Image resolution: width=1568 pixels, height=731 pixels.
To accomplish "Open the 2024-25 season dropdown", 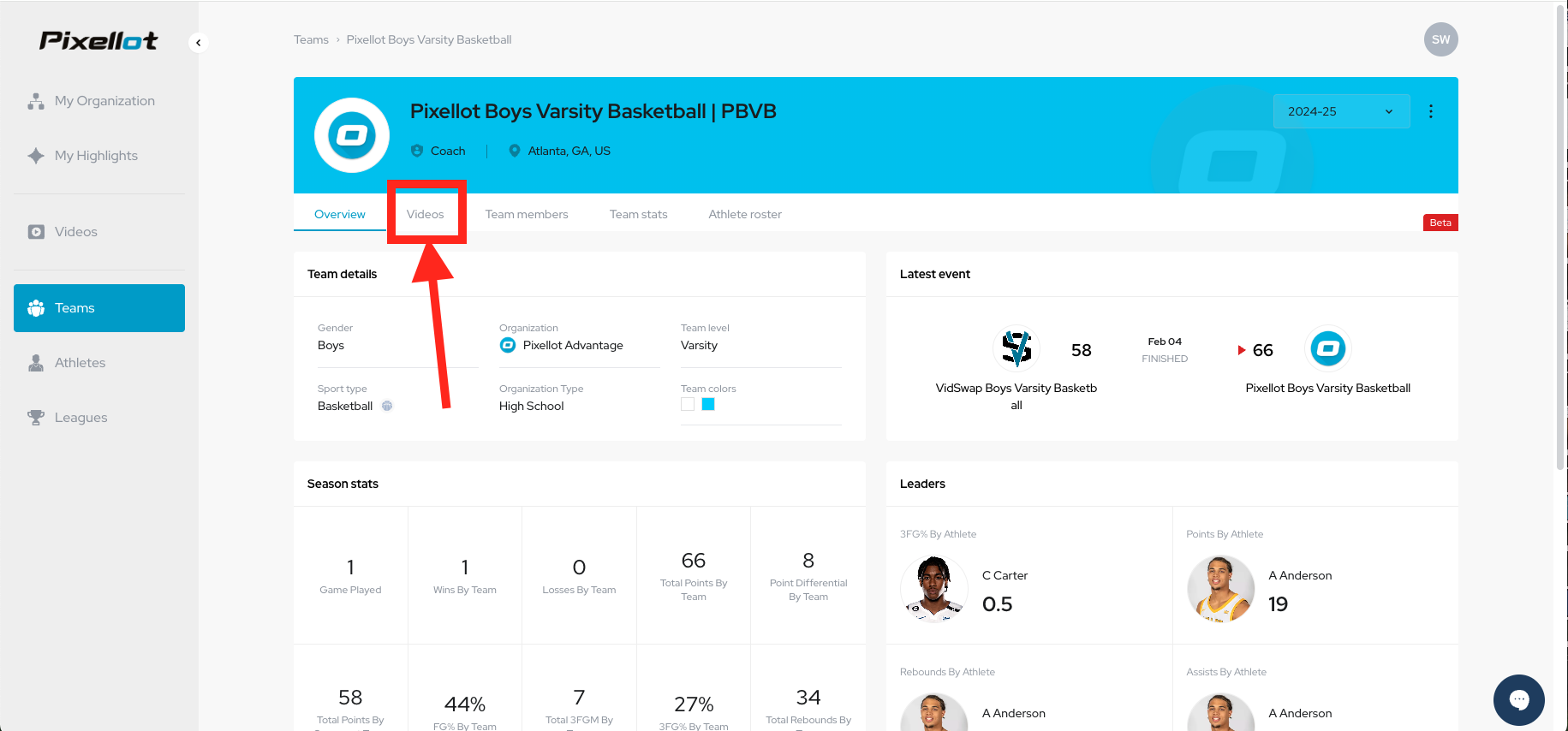I will [1342, 111].
